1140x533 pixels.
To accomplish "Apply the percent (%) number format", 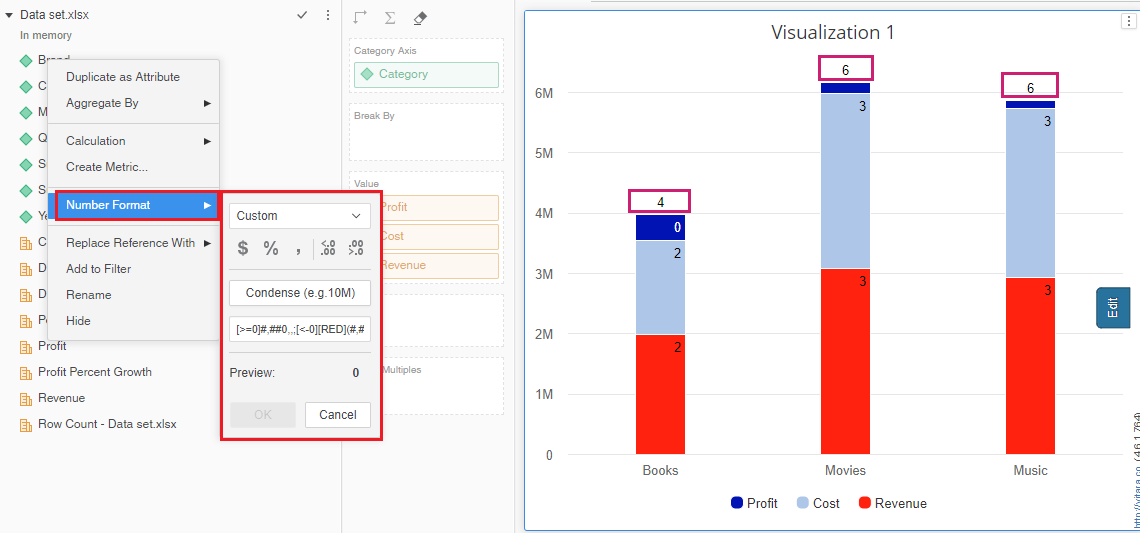I will 271,249.
